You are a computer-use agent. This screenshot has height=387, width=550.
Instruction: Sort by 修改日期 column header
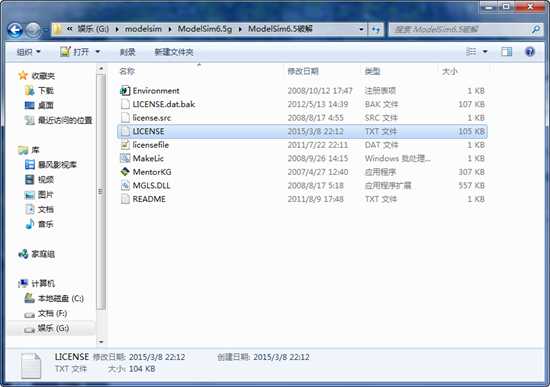pyautogui.click(x=303, y=71)
